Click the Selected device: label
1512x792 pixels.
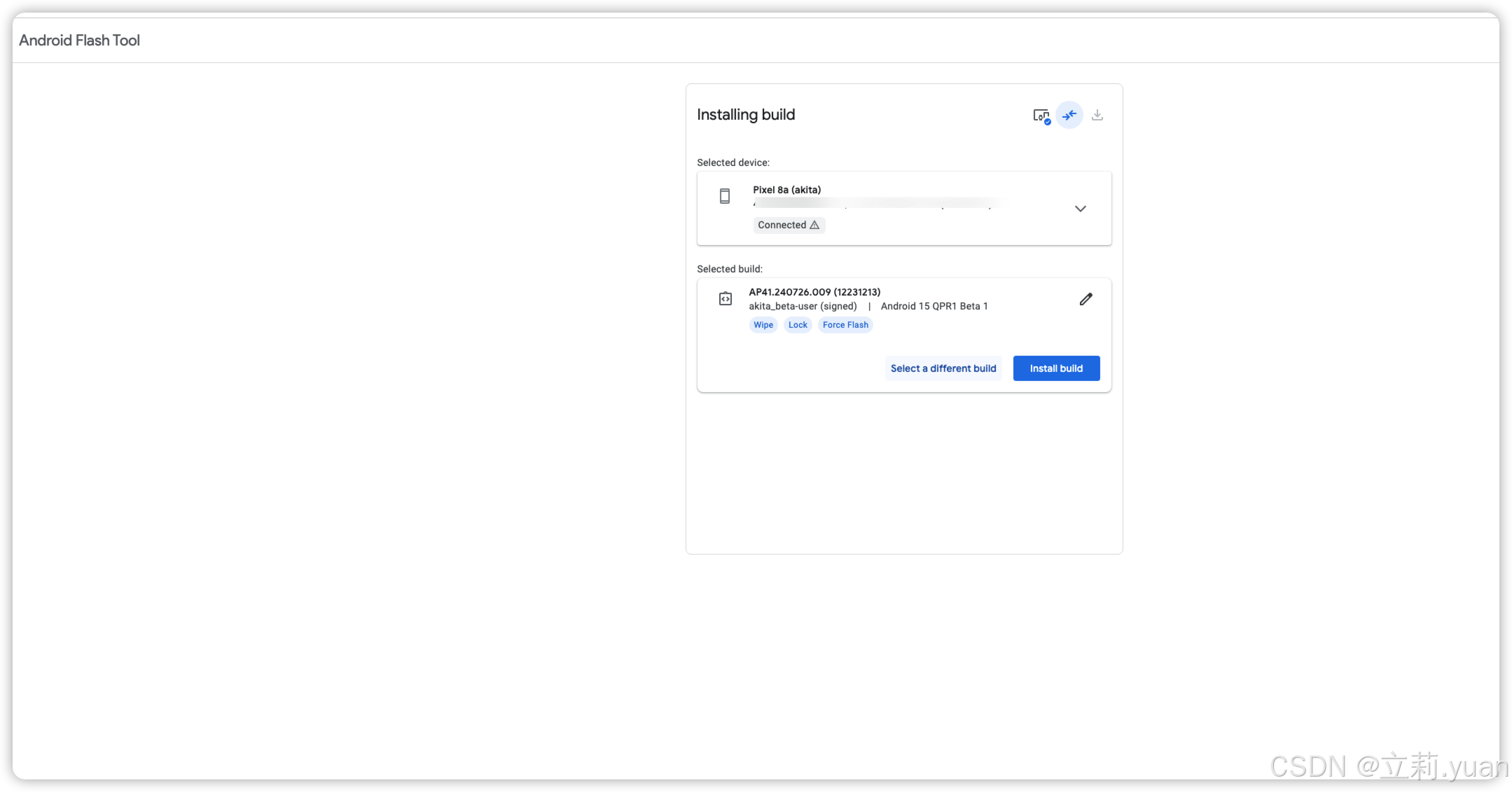[x=733, y=162]
